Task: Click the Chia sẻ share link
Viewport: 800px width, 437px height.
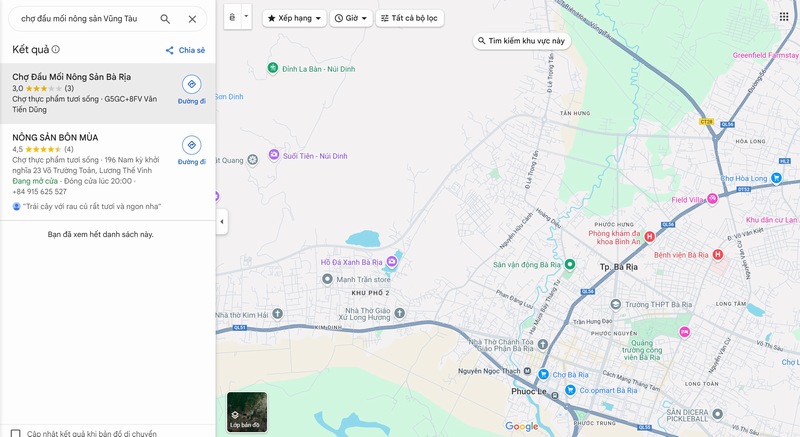Action: pos(185,50)
